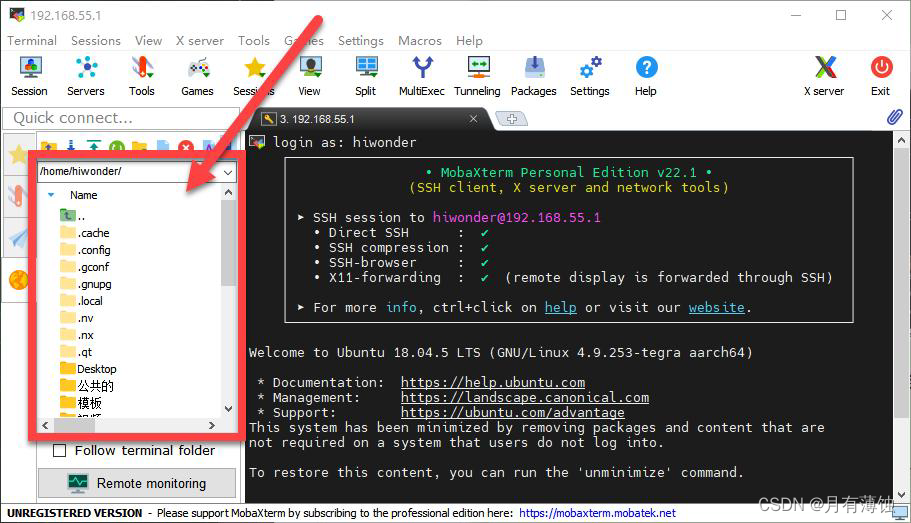Open the Sessions star sidebar tab
Screen dimensions: 911x523
coord(18,155)
